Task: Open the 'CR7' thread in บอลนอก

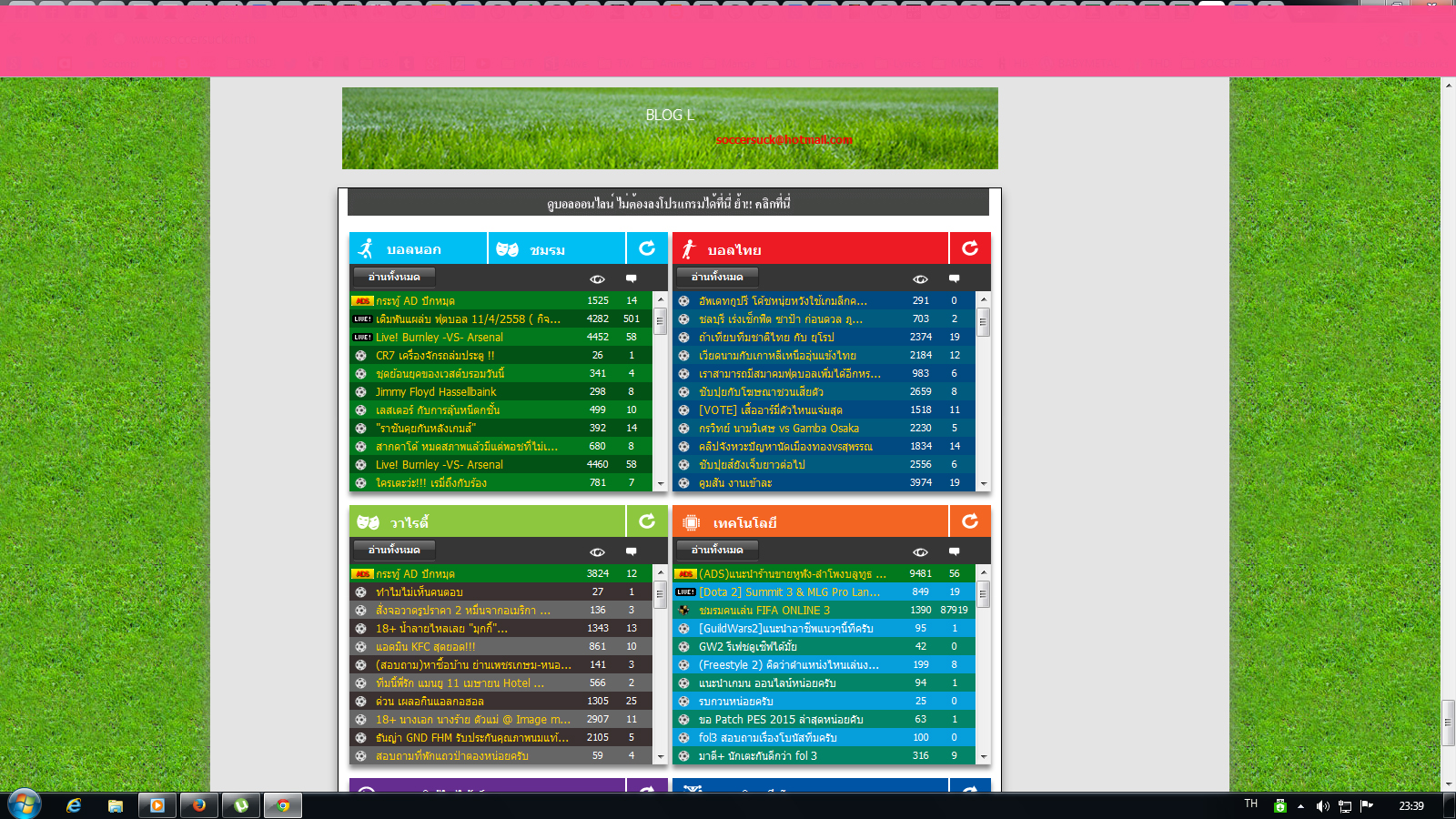Action: click(435, 355)
